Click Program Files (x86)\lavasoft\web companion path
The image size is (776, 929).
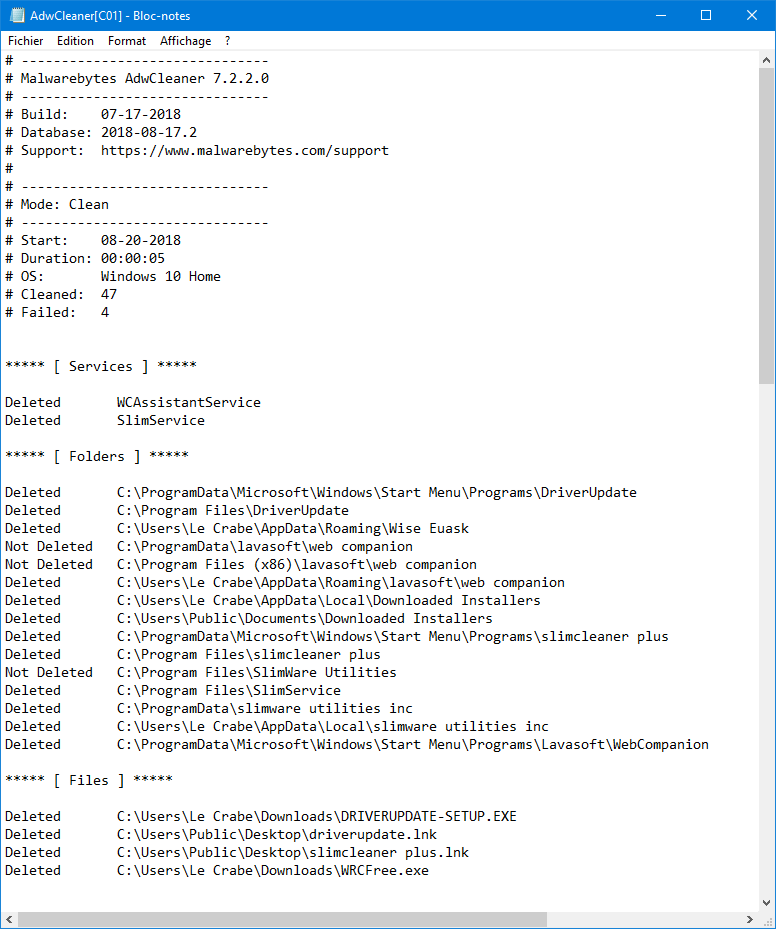[297, 564]
